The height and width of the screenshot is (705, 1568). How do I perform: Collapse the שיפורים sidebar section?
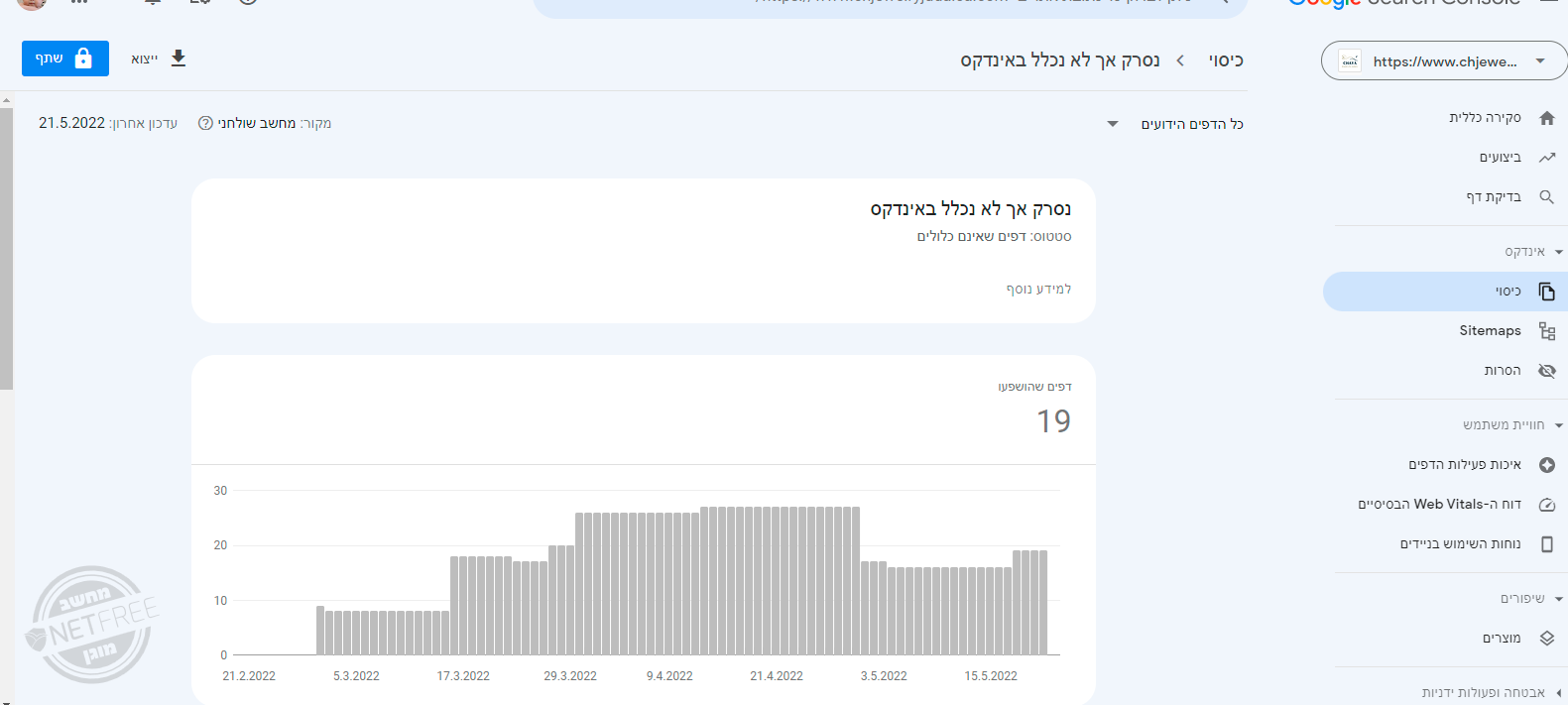[x=1559, y=599]
